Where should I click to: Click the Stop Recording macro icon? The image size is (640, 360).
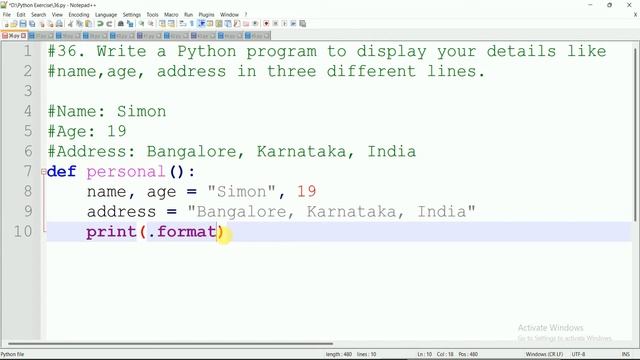[x=275, y=24]
